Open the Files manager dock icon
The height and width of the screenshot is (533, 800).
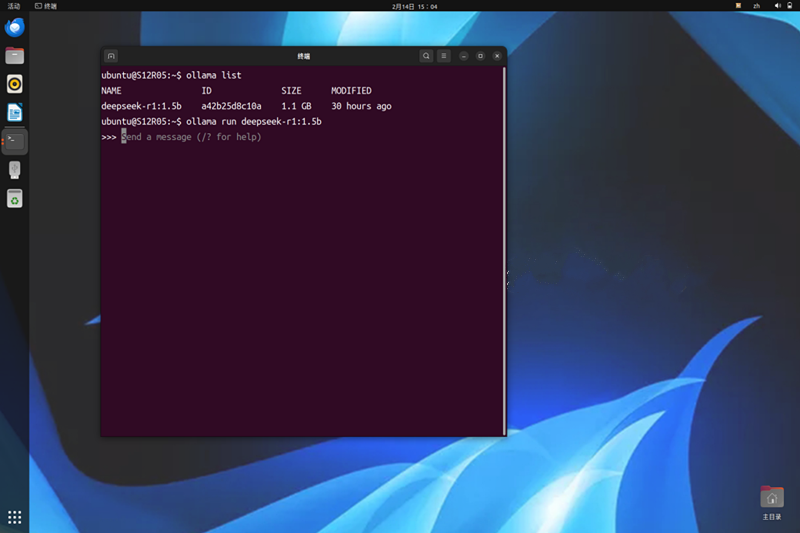coord(14,56)
